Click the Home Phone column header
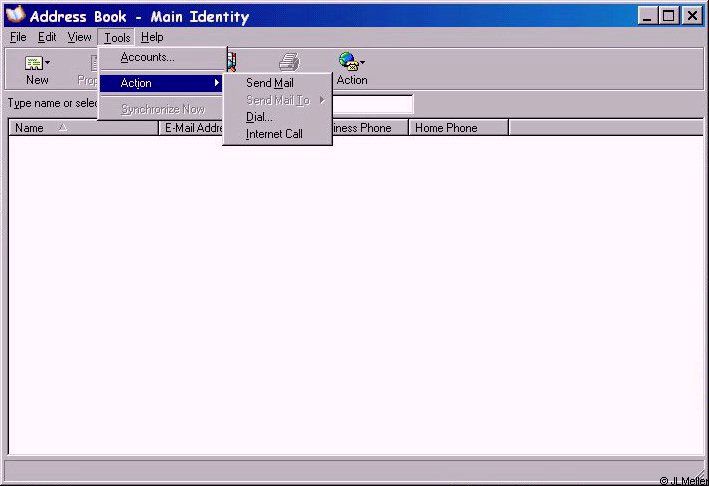The width and height of the screenshot is (709, 486). (x=458, y=128)
